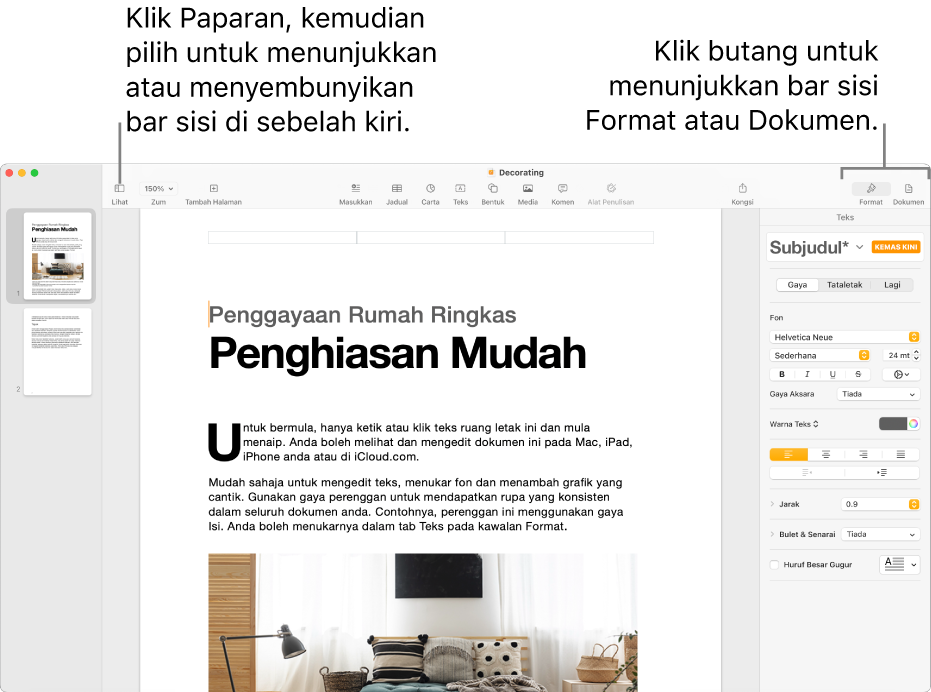Open the Subjudul paragraph style dropdown

click(859, 247)
